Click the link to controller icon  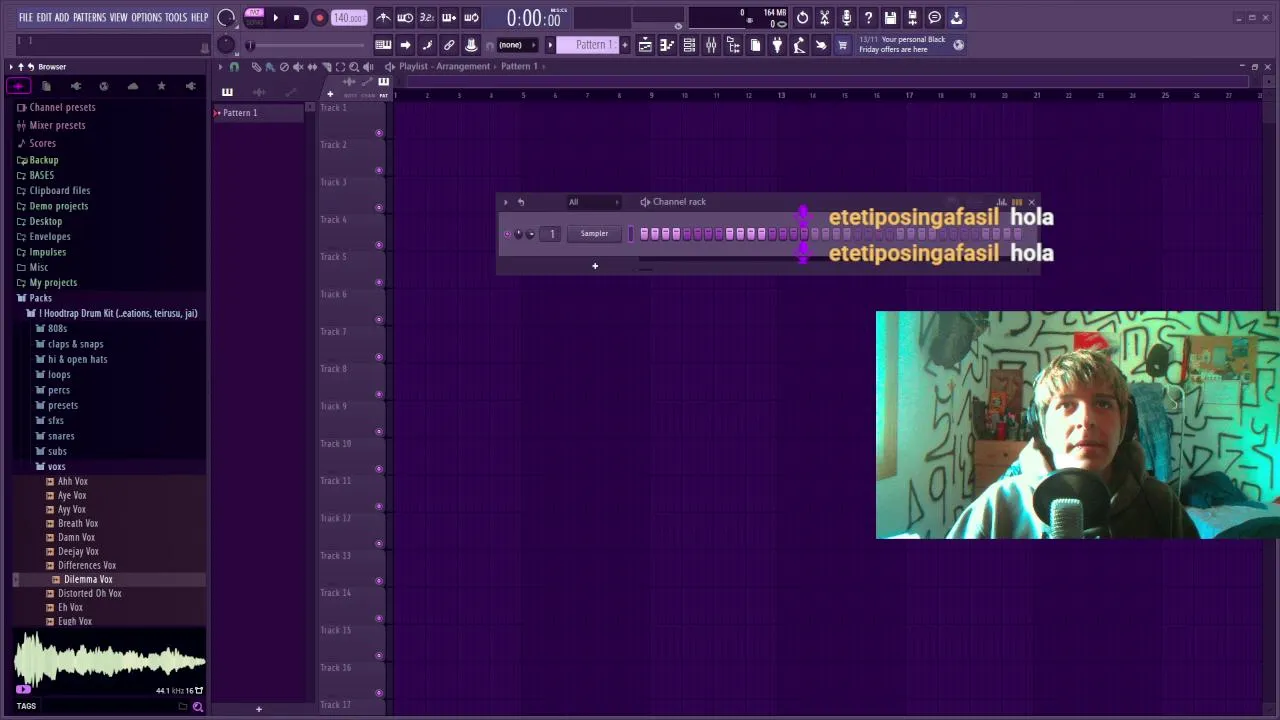pyautogui.click(x=449, y=45)
